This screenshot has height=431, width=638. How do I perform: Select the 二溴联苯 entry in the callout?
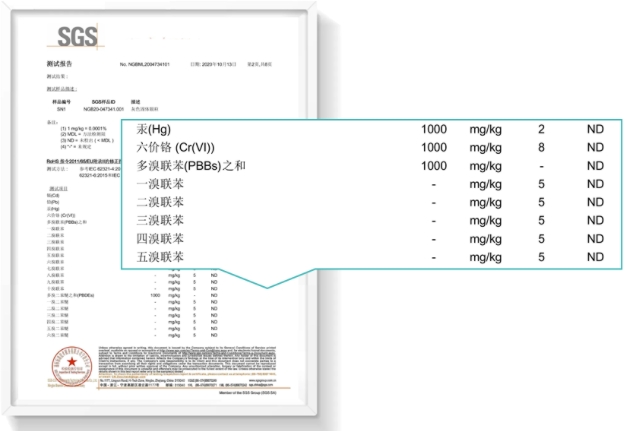(161, 203)
